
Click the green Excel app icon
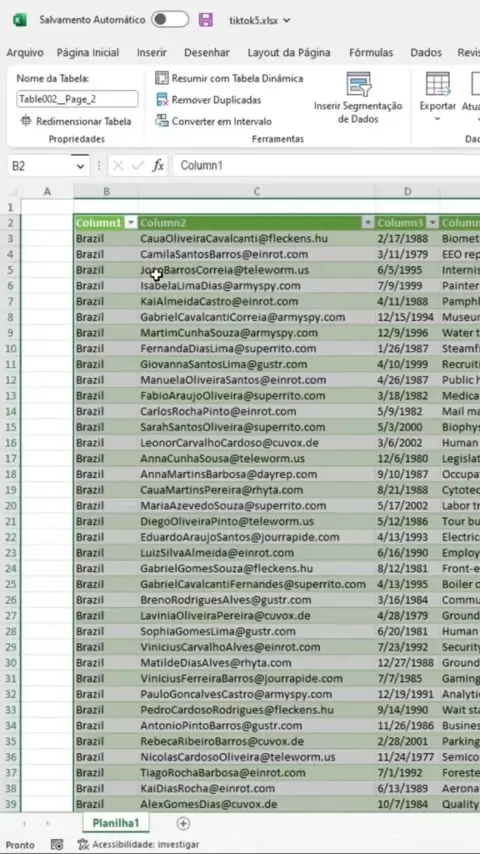tap(20, 20)
